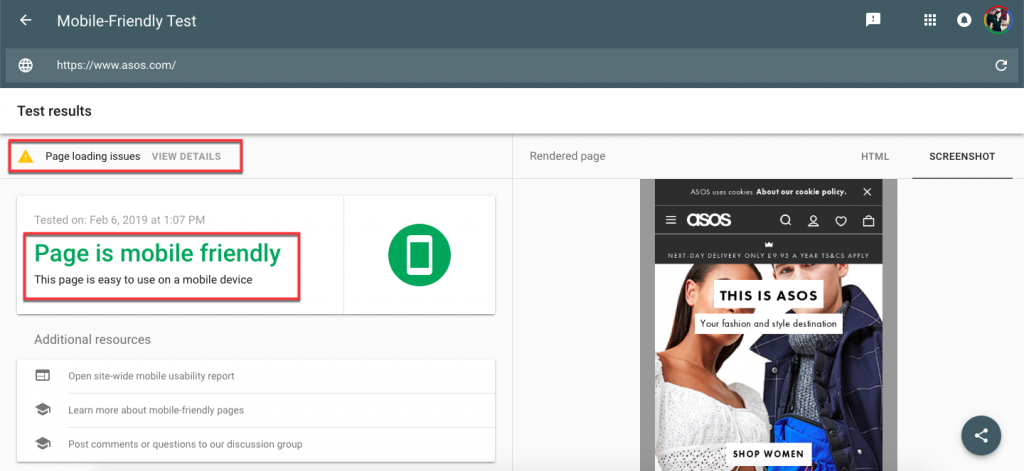Re-run the test with refresh icon
1024x471 pixels.
[1000, 65]
